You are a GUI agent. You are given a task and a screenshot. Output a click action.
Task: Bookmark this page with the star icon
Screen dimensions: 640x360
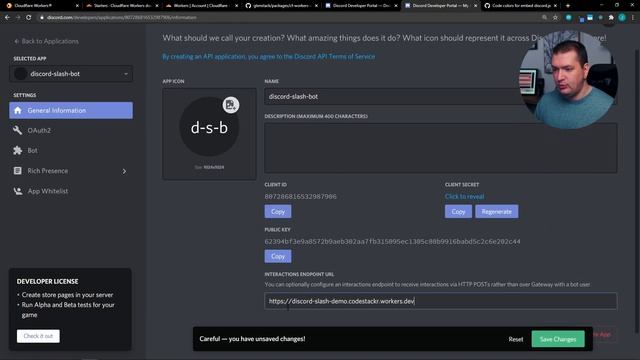pos(555,18)
